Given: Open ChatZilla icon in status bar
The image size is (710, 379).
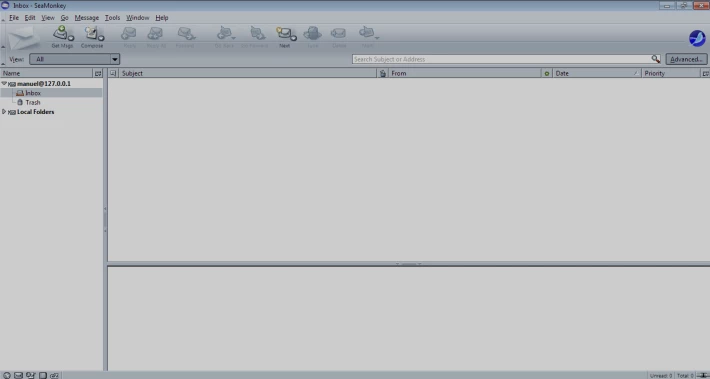Looking at the screenshot, I should (54, 375).
